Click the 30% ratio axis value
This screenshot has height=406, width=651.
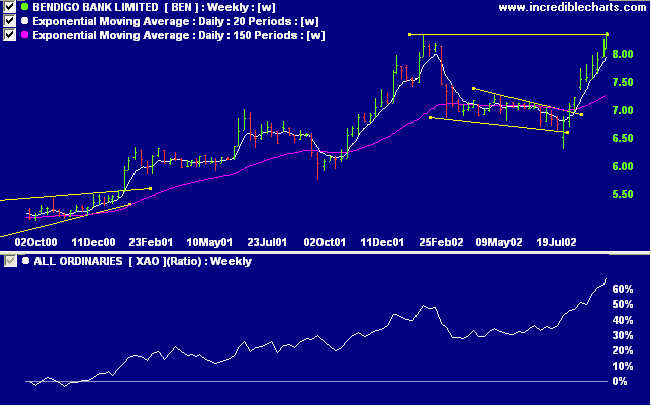tap(623, 335)
